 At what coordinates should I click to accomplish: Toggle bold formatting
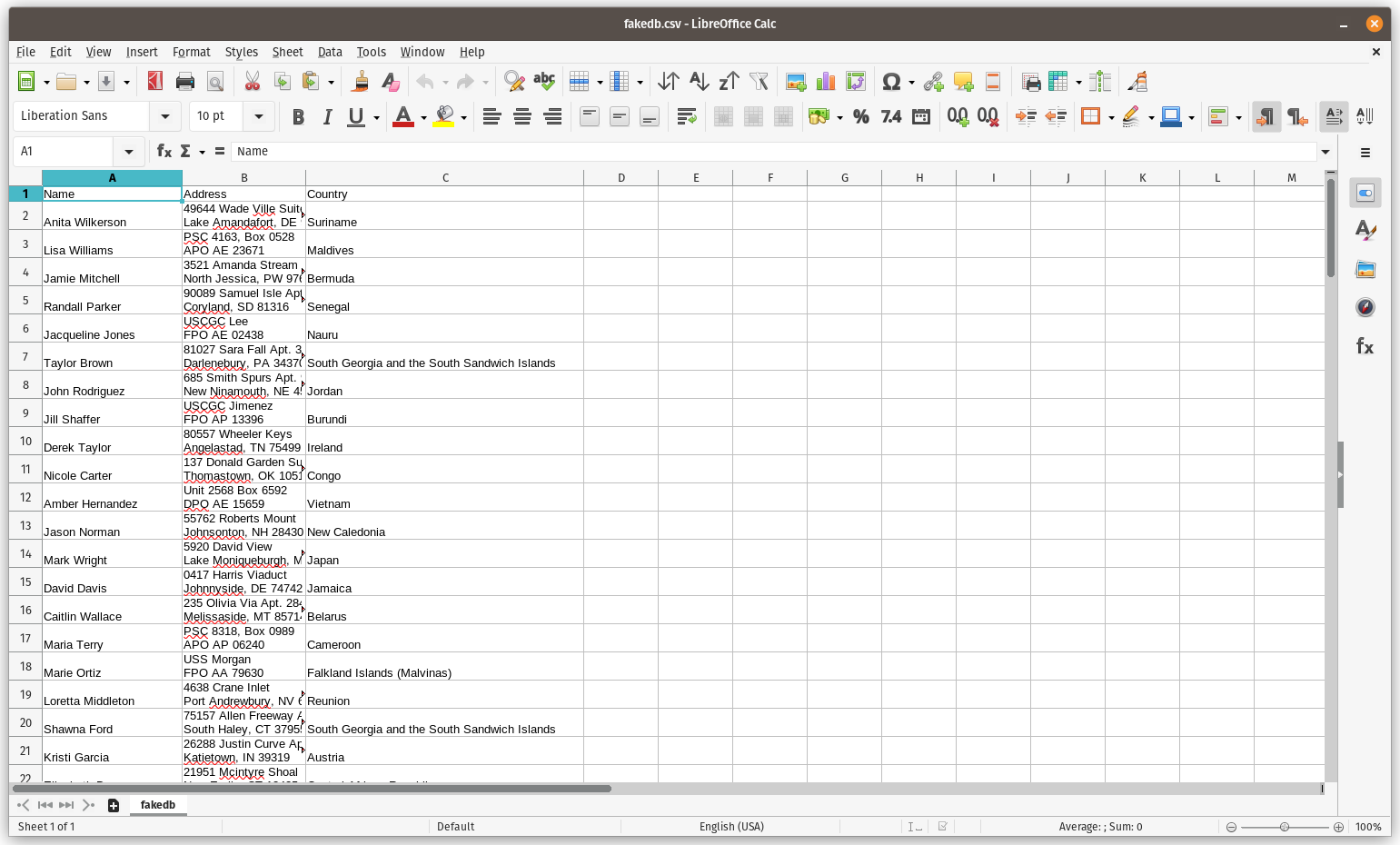click(298, 116)
